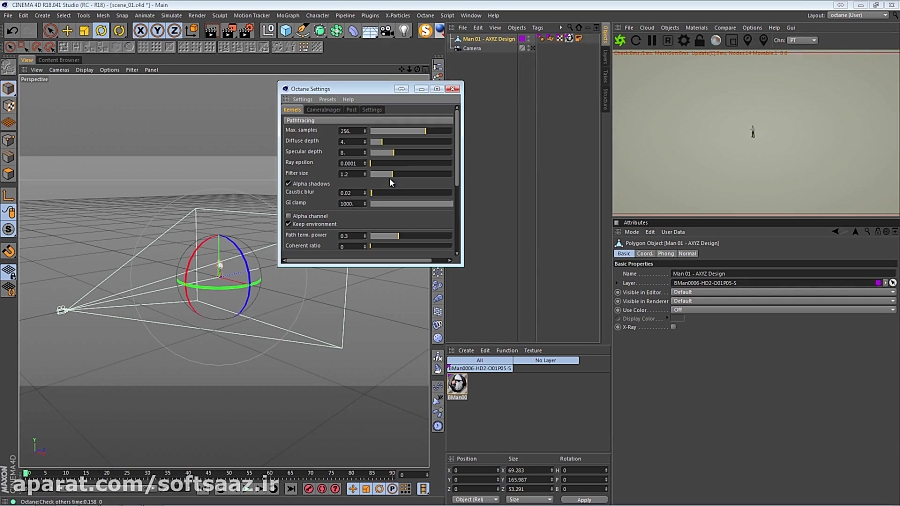This screenshot has height=506, width=900.
Task: Open the Octane menu in main menu bar
Action: coord(425,15)
